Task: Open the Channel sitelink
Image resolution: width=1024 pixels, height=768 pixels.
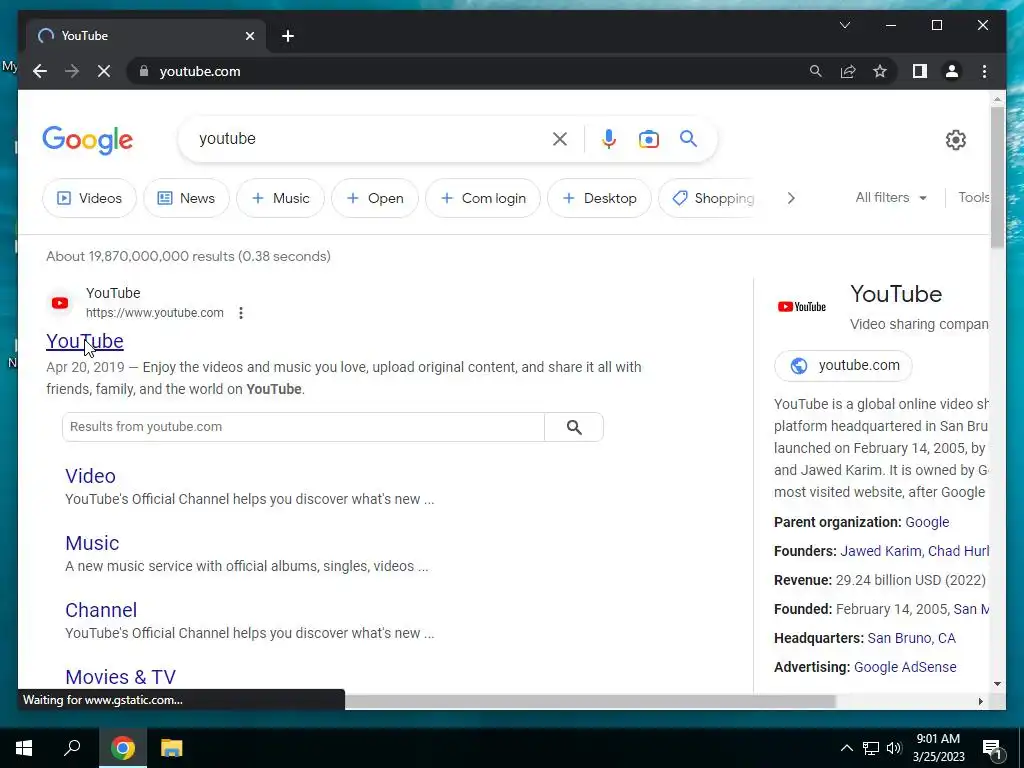Action: coord(101,610)
